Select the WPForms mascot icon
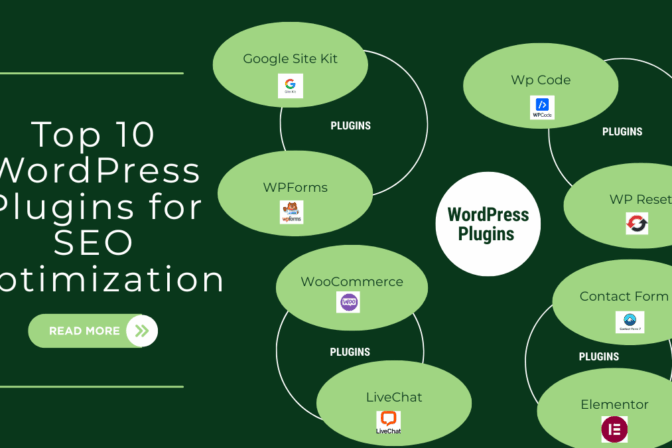The height and width of the screenshot is (448, 672). pyautogui.click(x=291, y=212)
